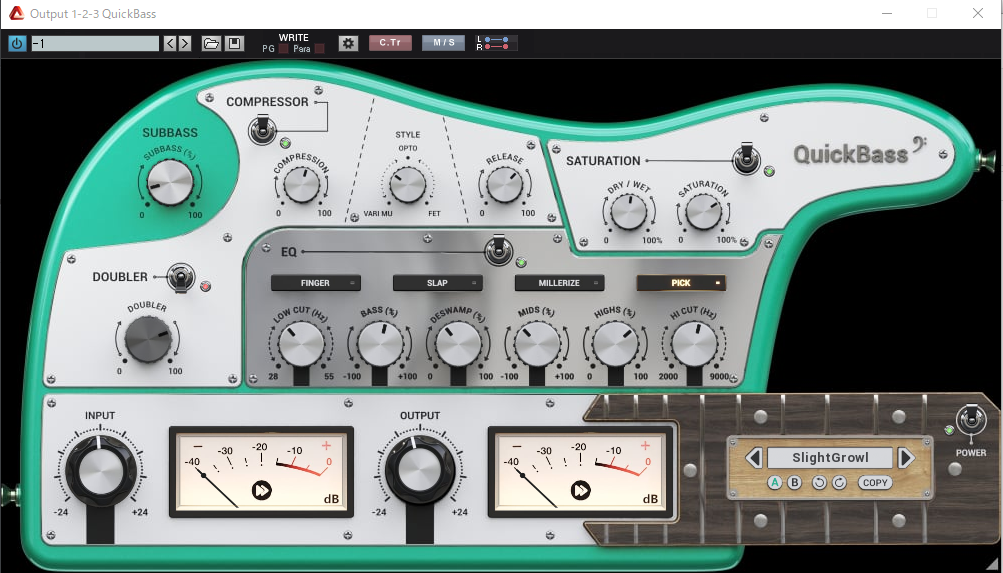The height and width of the screenshot is (573, 1003).
Task: Click the Doubler amount knob
Action: point(148,340)
